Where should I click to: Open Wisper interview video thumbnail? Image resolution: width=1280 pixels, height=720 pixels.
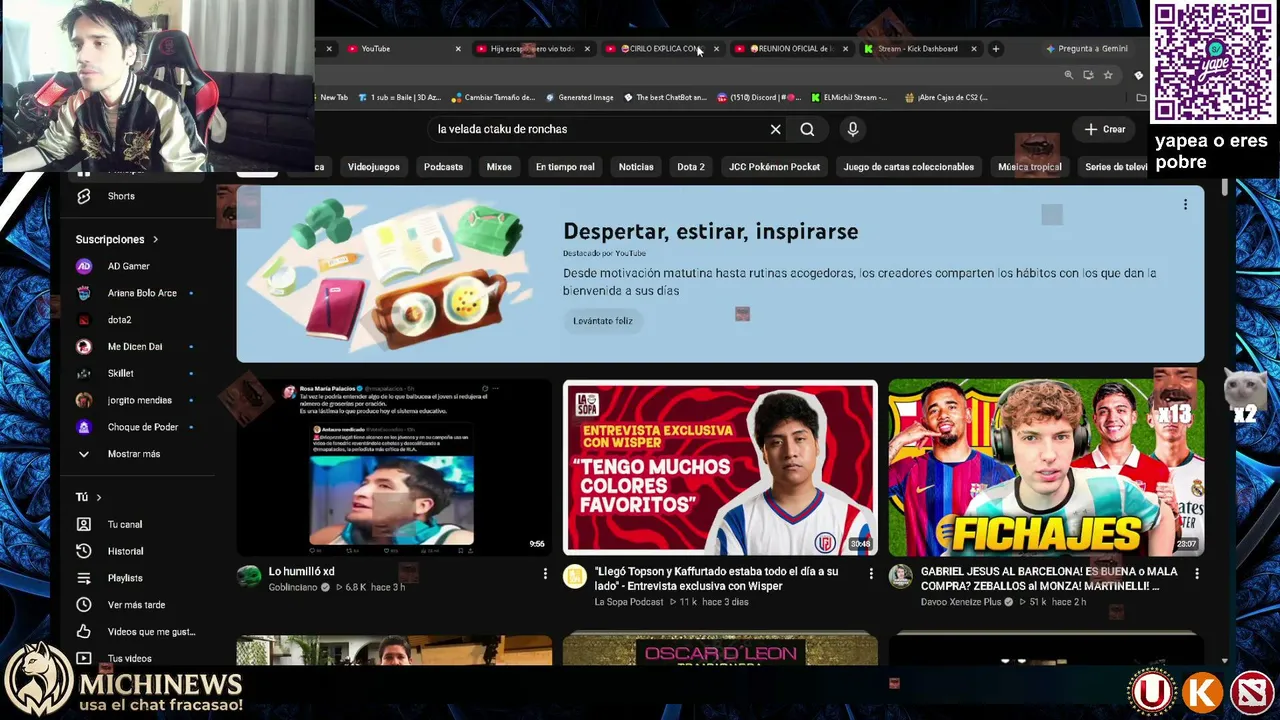pos(720,467)
